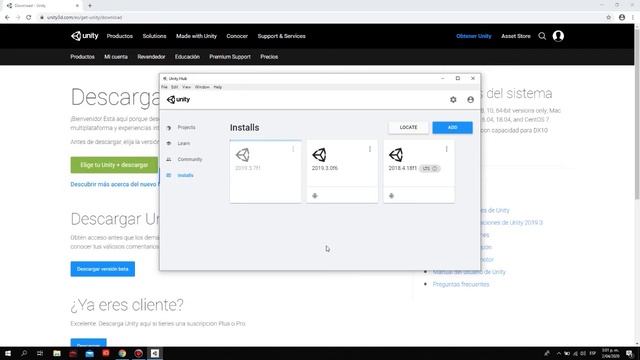Viewport: 640px width, 360px height.
Task: Click browser reload icon
Action: (x=29, y=18)
